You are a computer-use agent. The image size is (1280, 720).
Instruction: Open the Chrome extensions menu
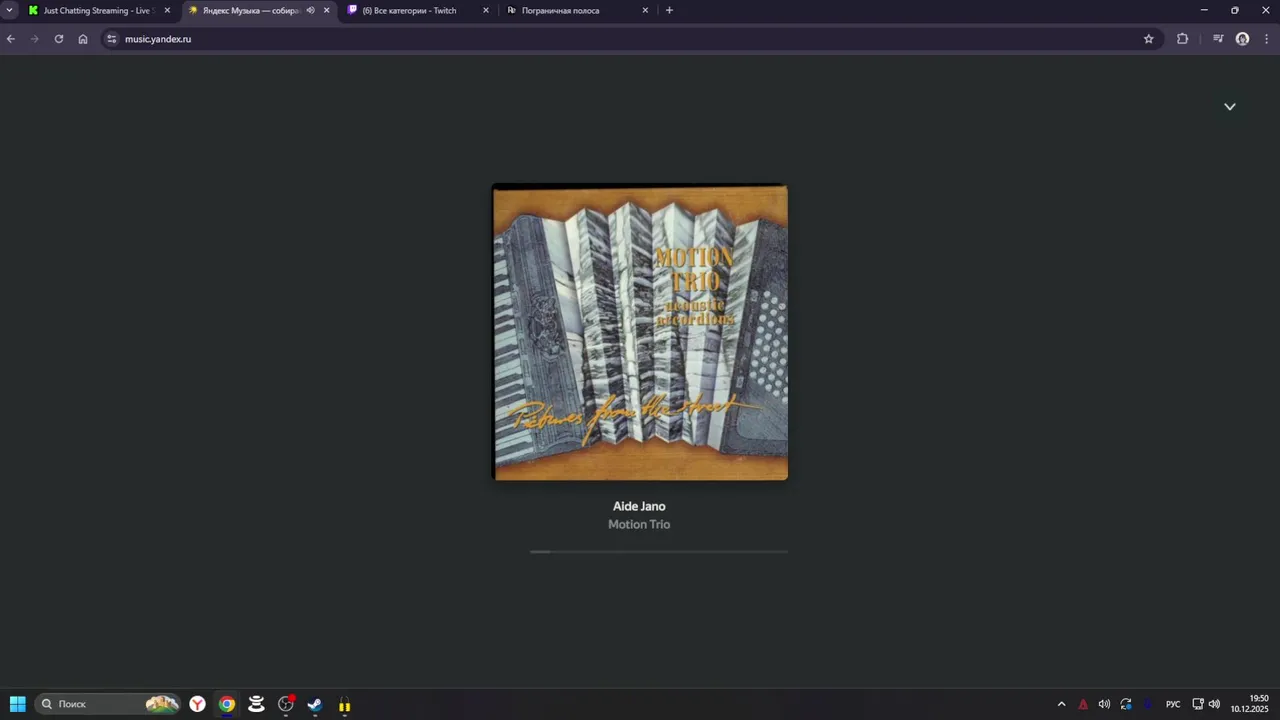click(x=1183, y=39)
